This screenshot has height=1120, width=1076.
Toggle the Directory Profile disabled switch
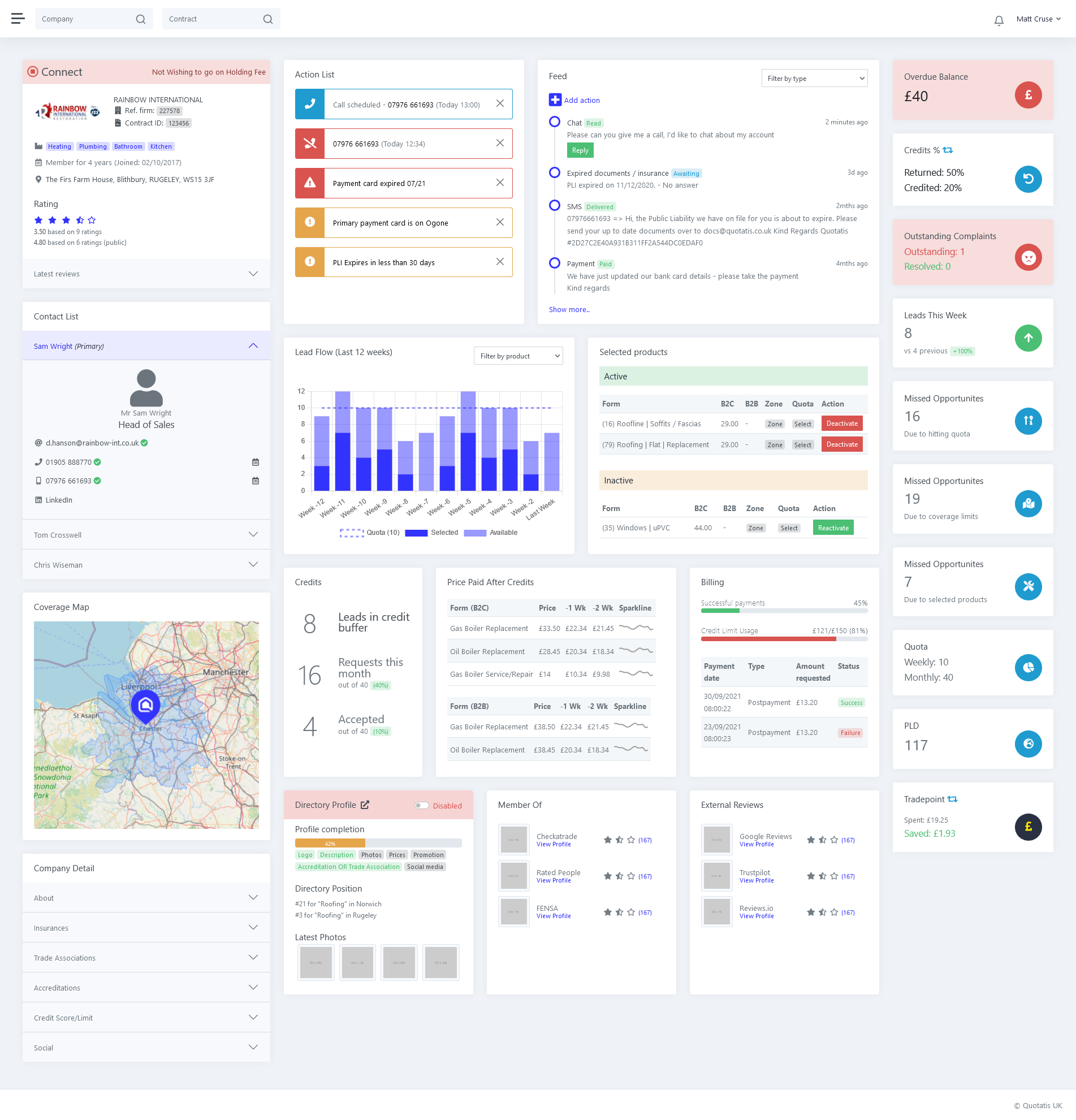pos(422,806)
